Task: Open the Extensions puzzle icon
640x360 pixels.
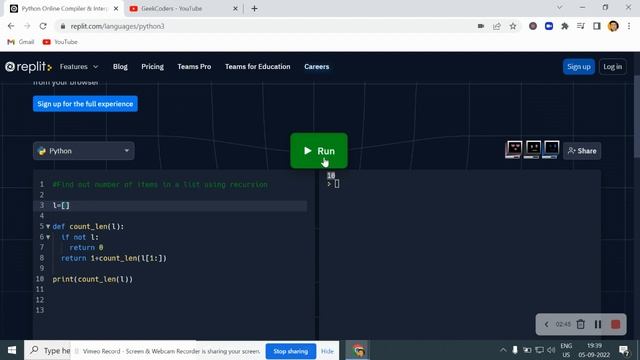Action: pyautogui.click(x=565, y=26)
